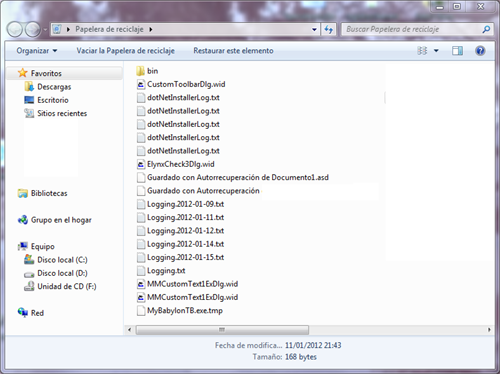Click the horizontal scrollbar thumb
Screen dimensions: 500x374
click(x=222, y=330)
